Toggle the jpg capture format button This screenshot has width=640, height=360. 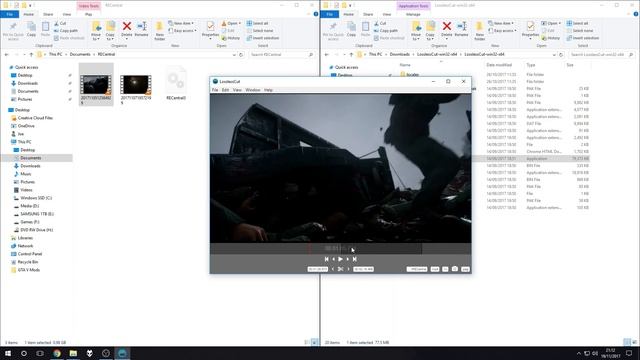tap(465, 269)
